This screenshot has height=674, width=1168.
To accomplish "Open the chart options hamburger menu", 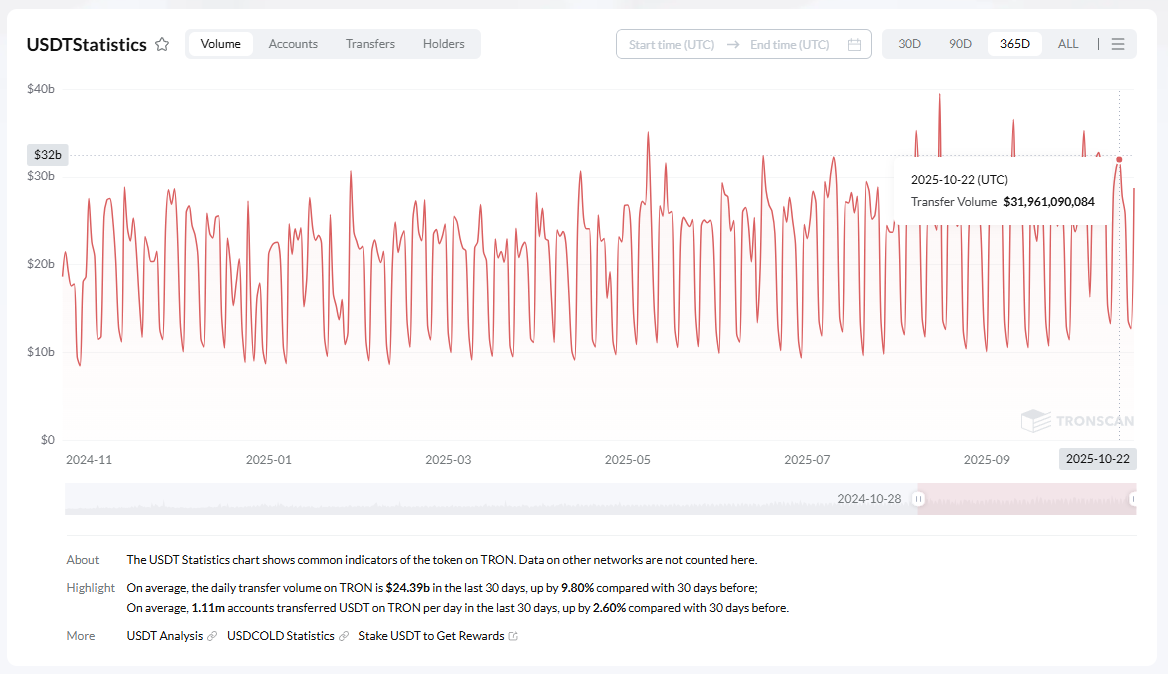I will tap(1118, 44).
